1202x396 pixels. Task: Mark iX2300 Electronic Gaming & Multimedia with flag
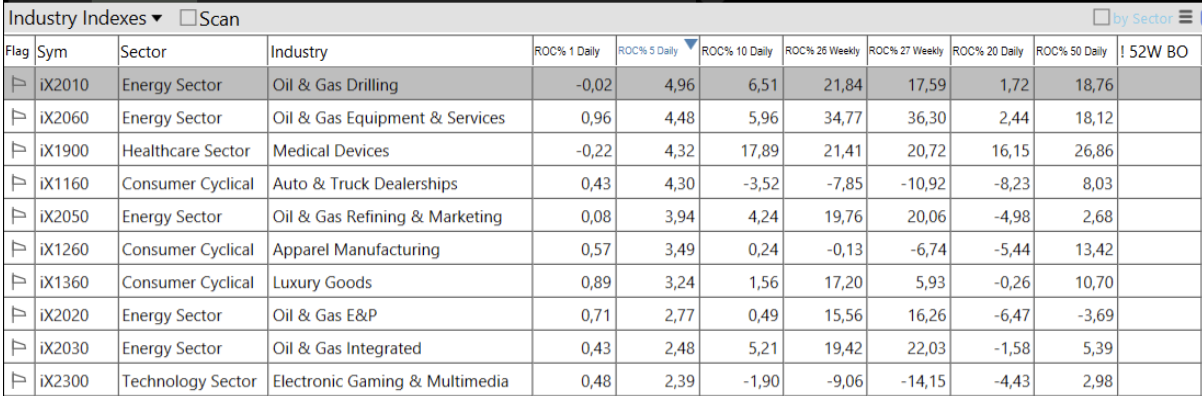(19, 381)
